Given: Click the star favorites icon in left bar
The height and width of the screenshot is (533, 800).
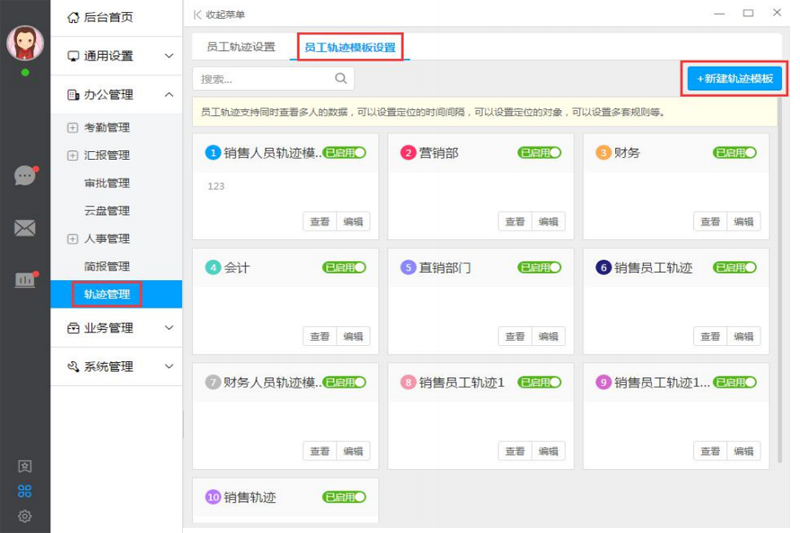Looking at the screenshot, I should (25, 467).
